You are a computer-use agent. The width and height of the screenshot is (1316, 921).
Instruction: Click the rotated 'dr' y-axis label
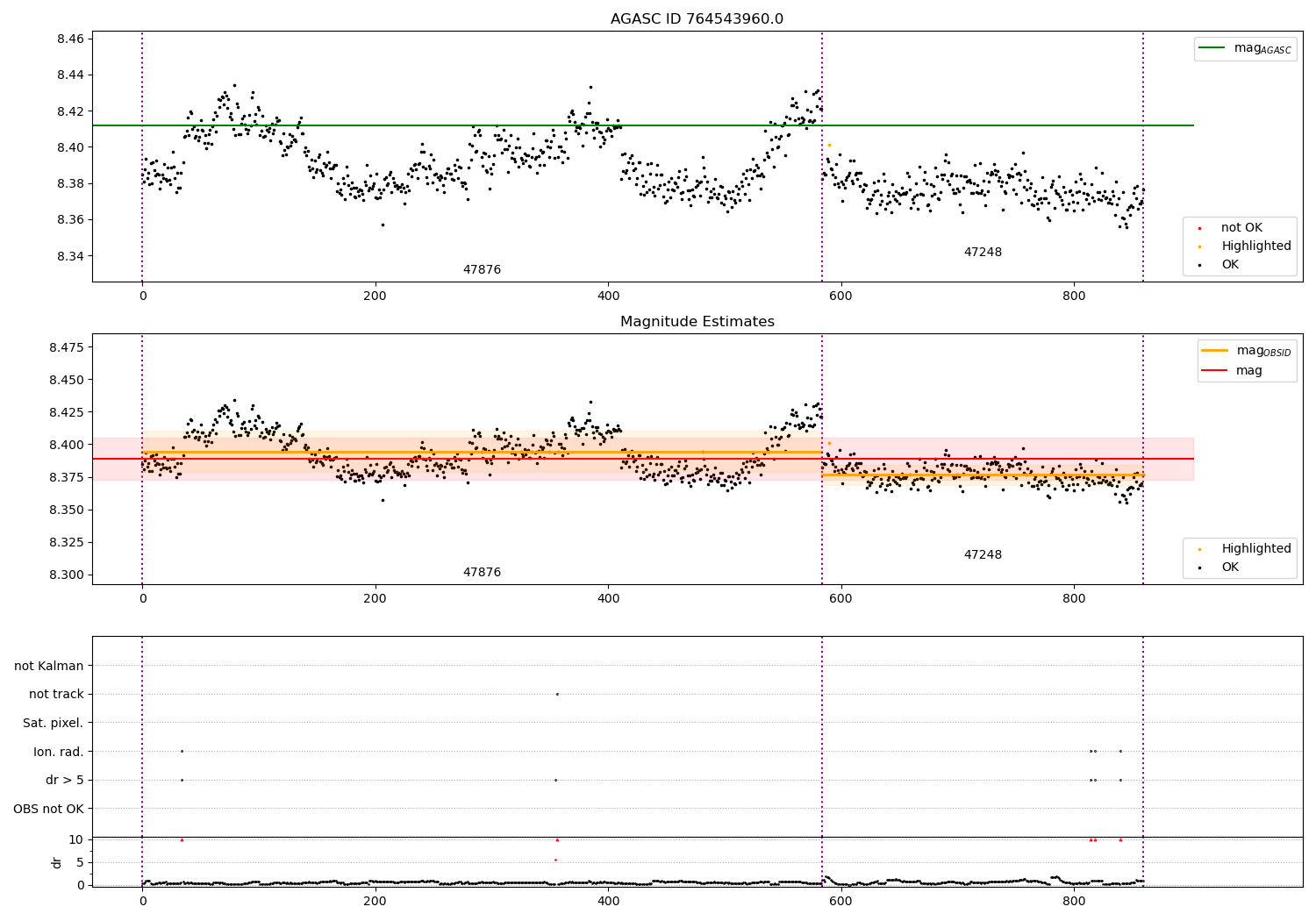pos(57,862)
